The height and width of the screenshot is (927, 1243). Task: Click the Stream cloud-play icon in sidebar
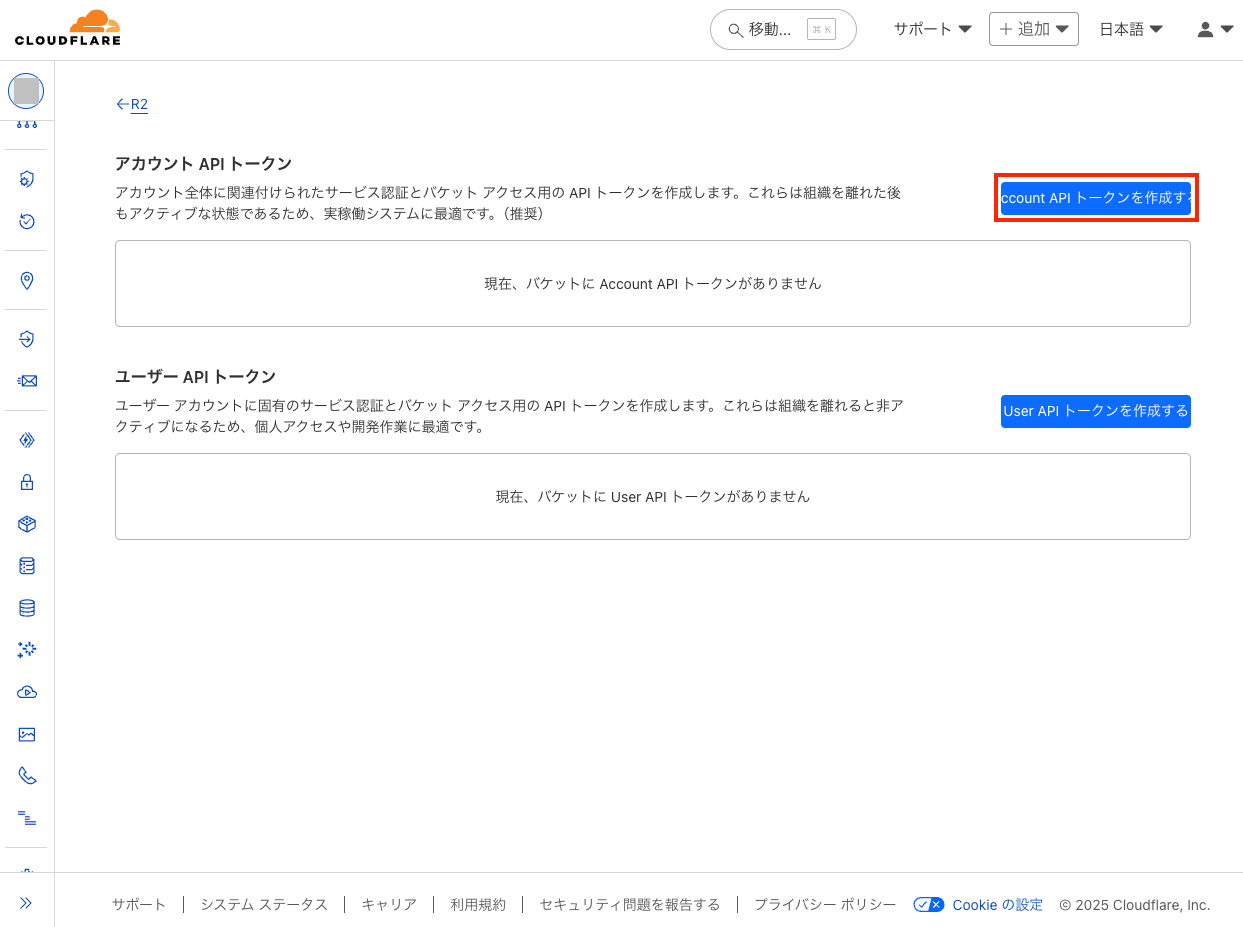(x=26, y=691)
